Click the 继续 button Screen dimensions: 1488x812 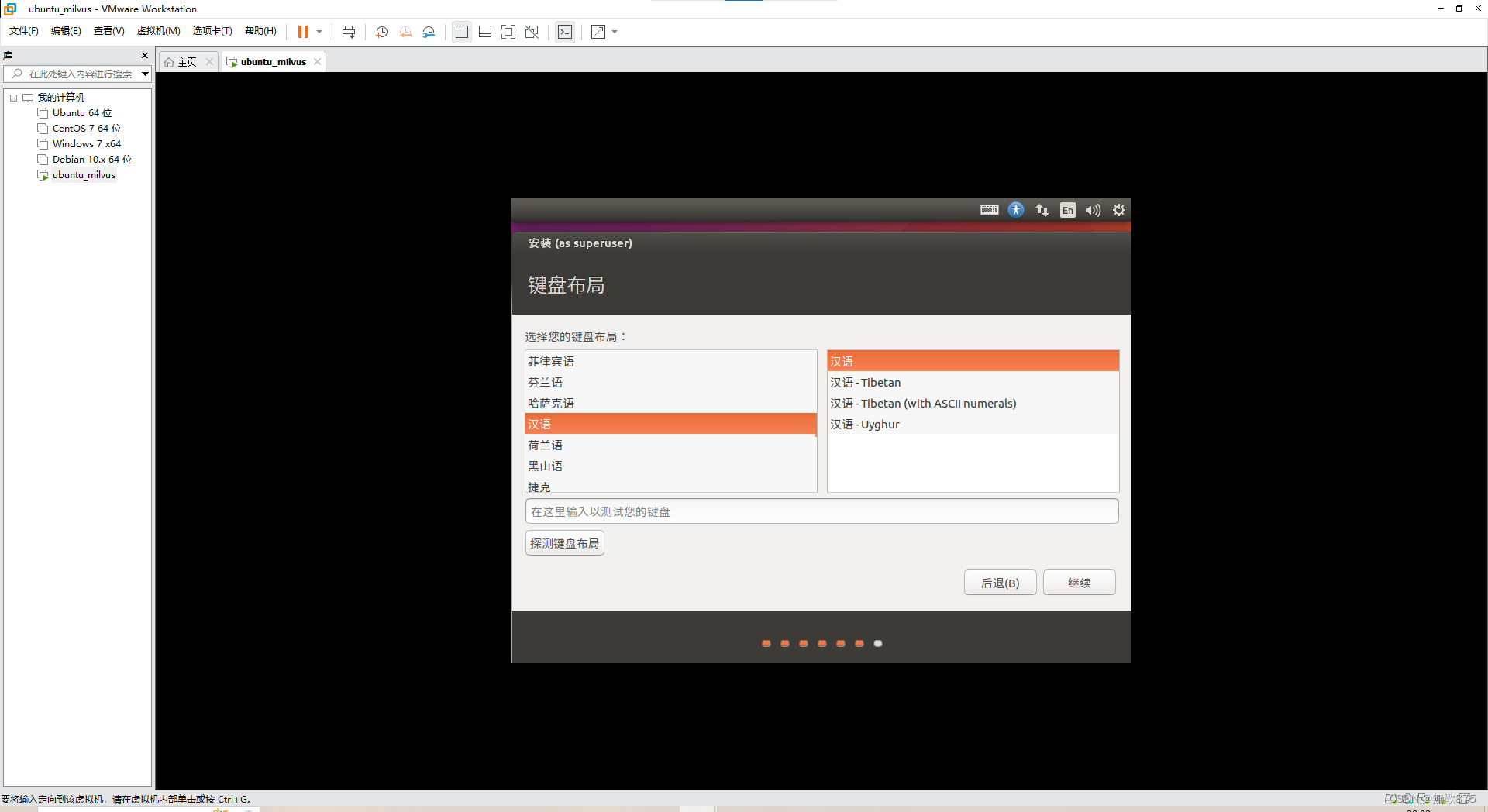click(x=1080, y=583)
